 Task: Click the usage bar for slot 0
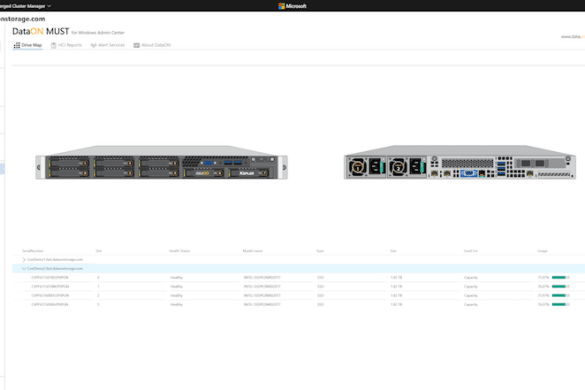tap(561, 278)
